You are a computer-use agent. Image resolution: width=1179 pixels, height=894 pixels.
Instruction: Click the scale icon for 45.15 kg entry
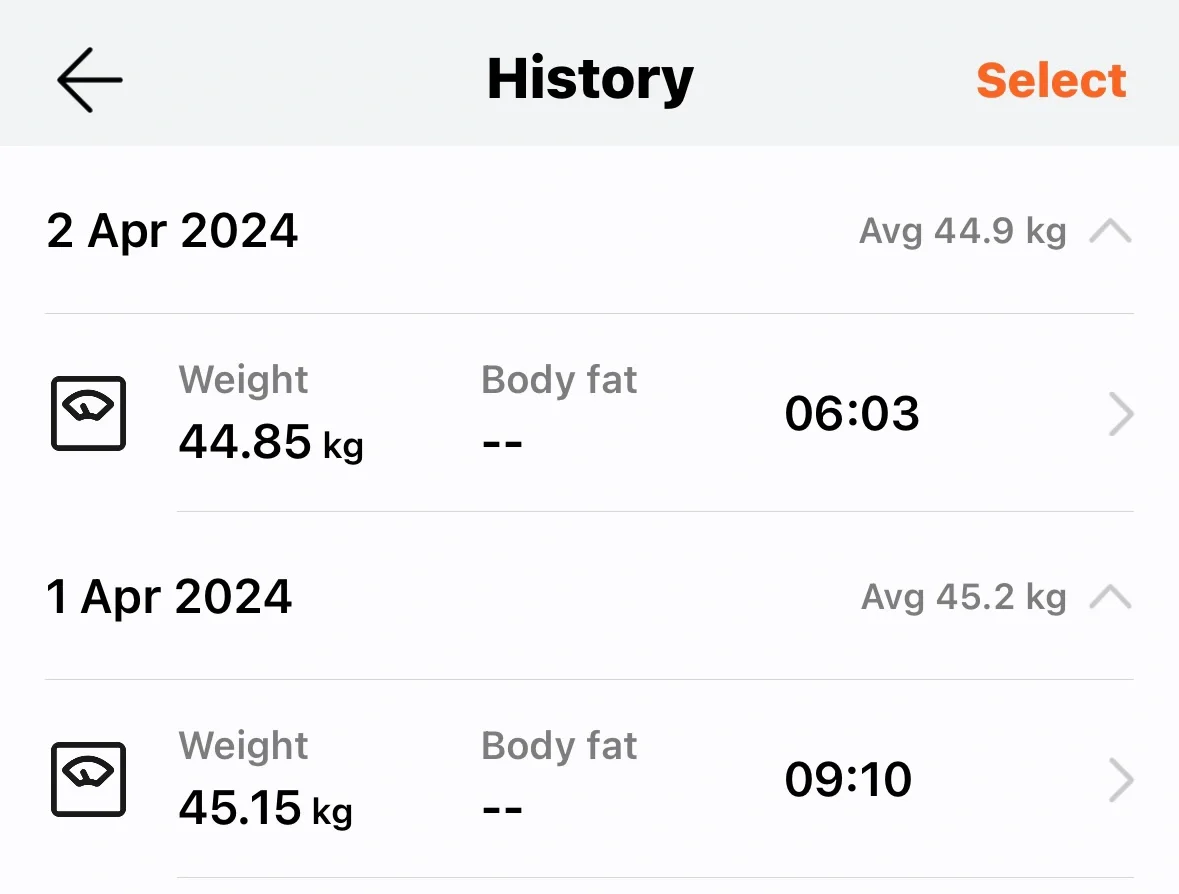click(89, 779)
